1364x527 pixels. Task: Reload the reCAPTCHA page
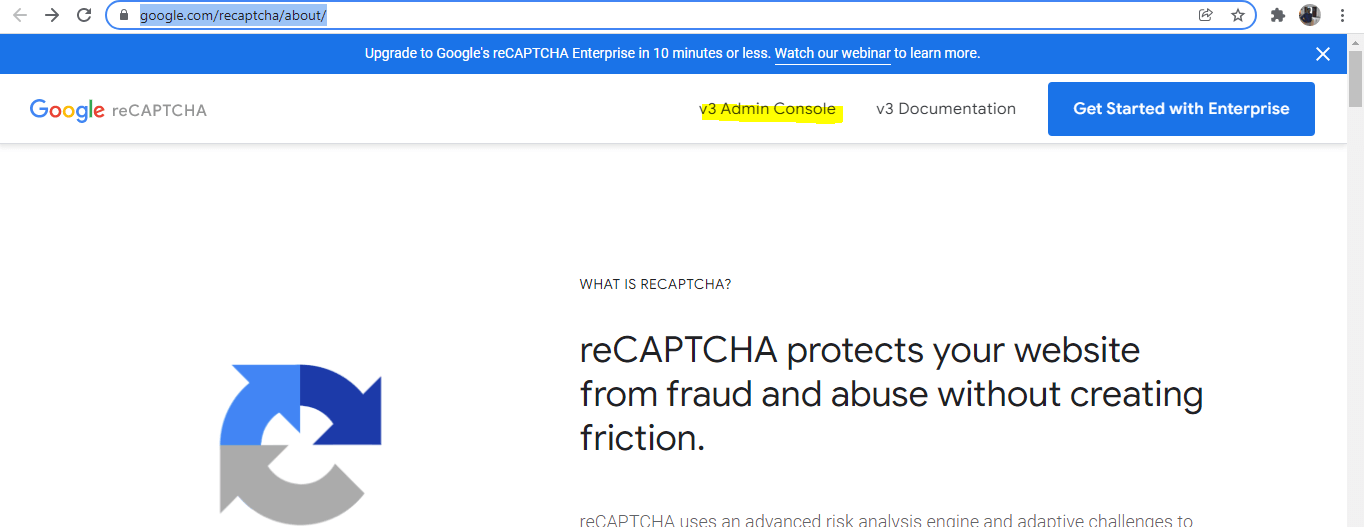(84, 15)
